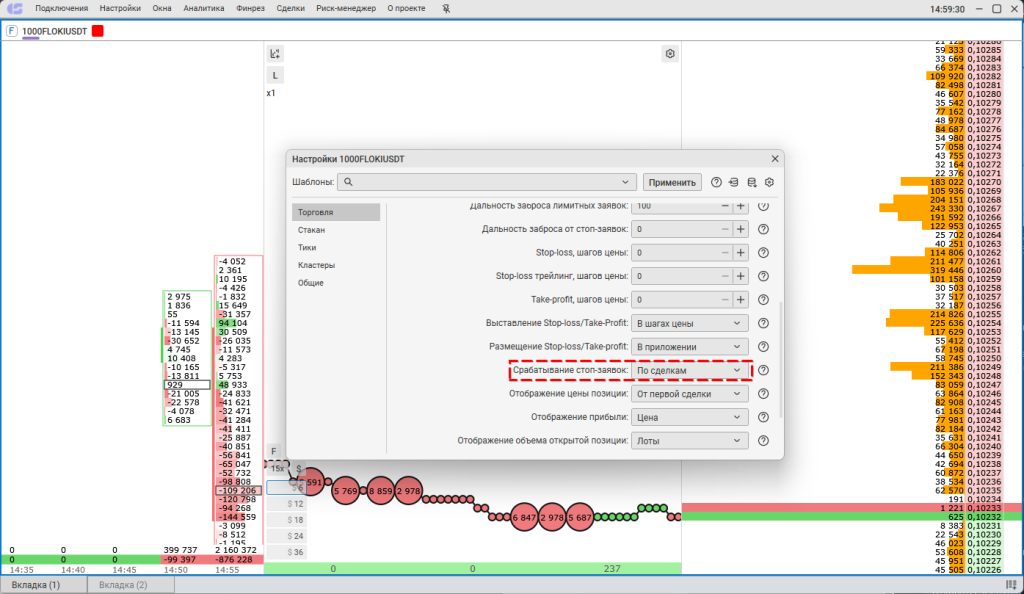Viewport: 1024px width, 594px height.
Task: Open Срабатывание стоп-заявок dropdown
Action: tap(690, 370)
